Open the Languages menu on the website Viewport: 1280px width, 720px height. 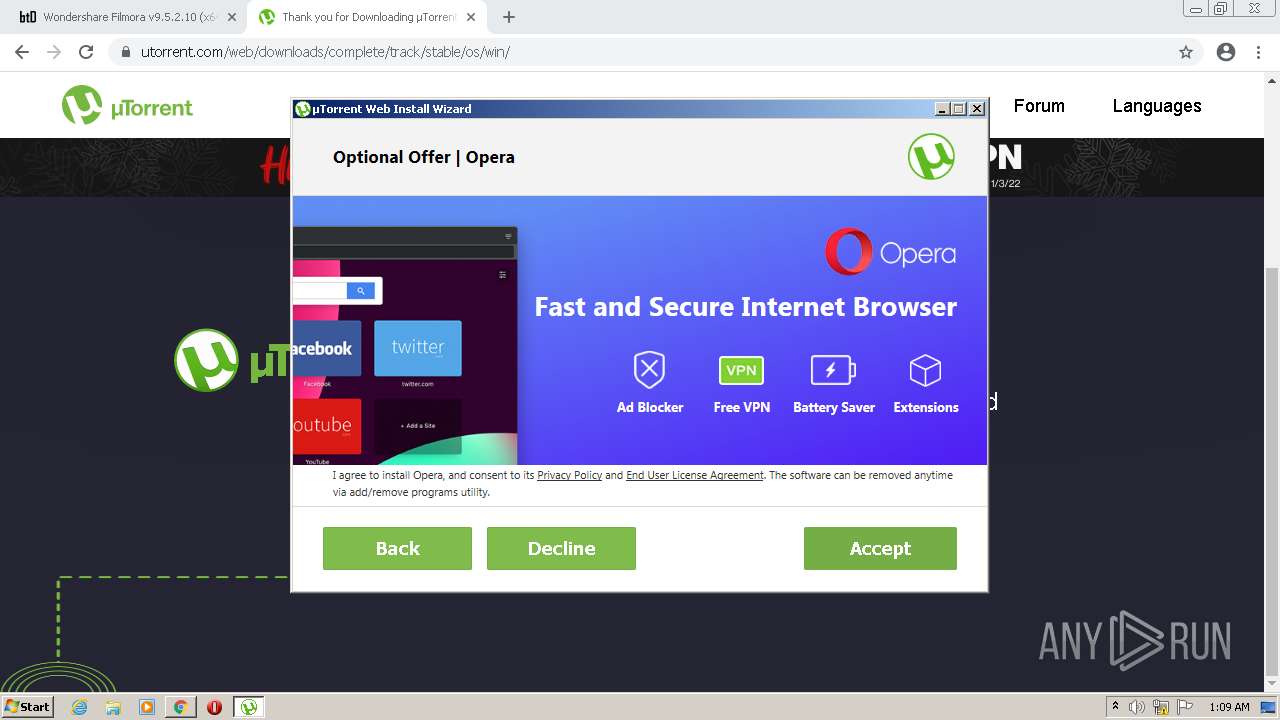tap(1157, 106)
